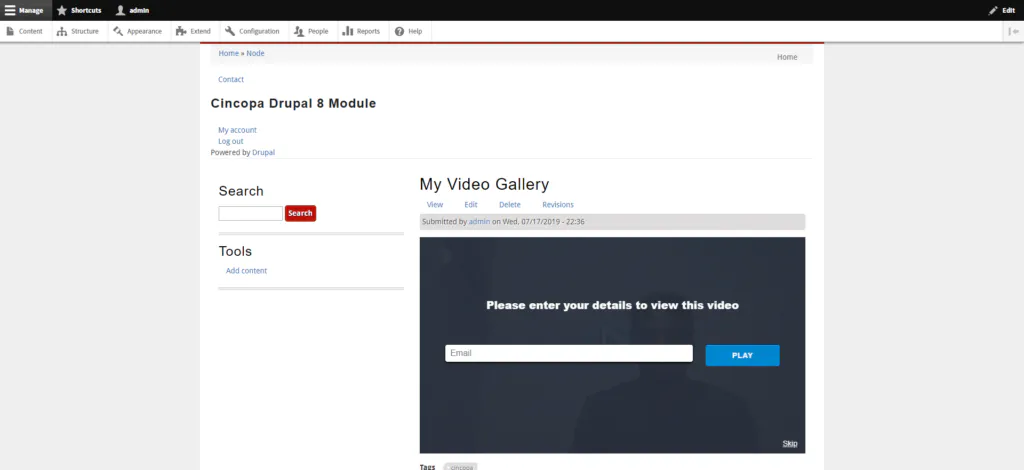Click the My Video Gallery title

point(485,184)
